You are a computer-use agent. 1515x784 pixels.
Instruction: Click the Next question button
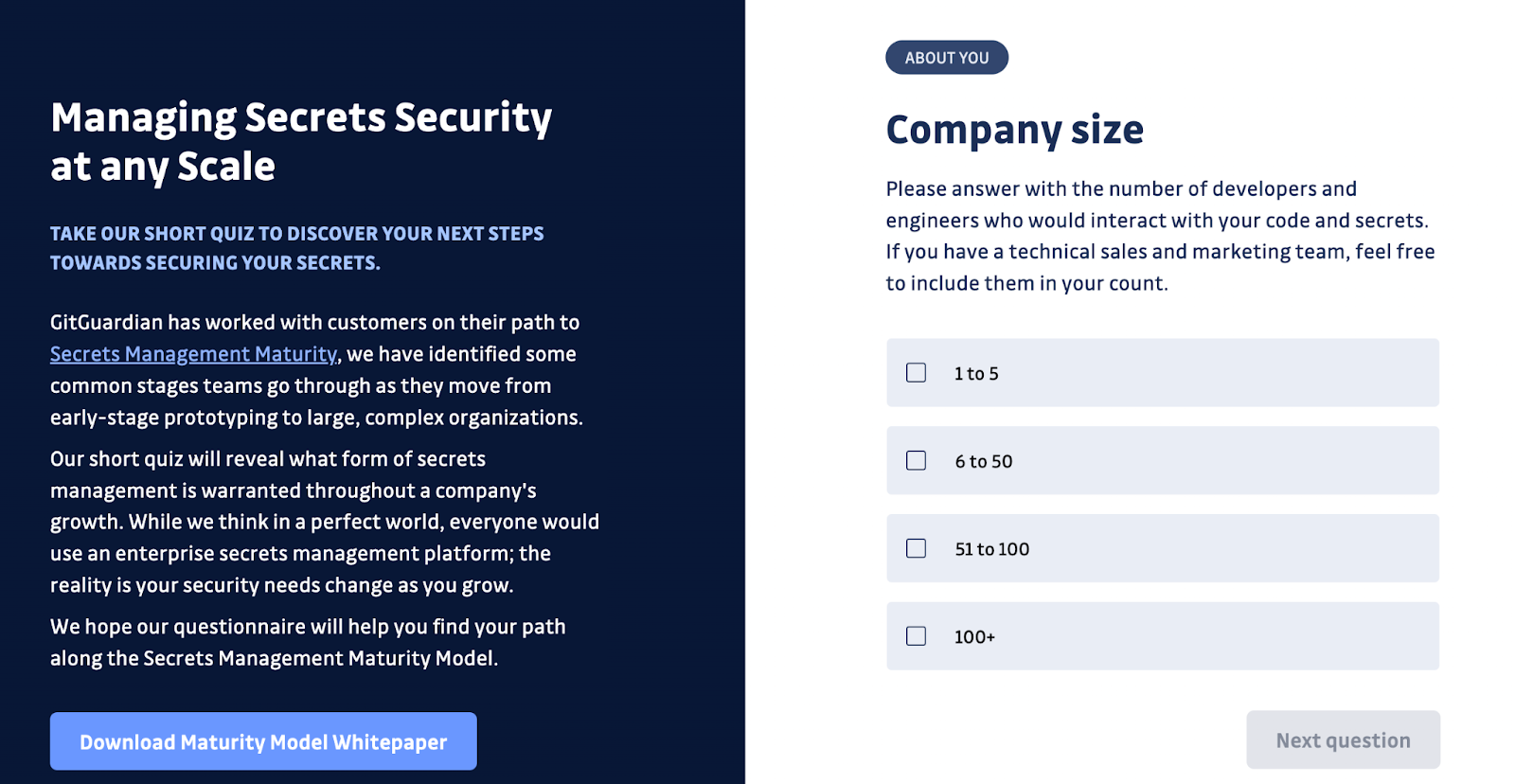coord(1343,739)
